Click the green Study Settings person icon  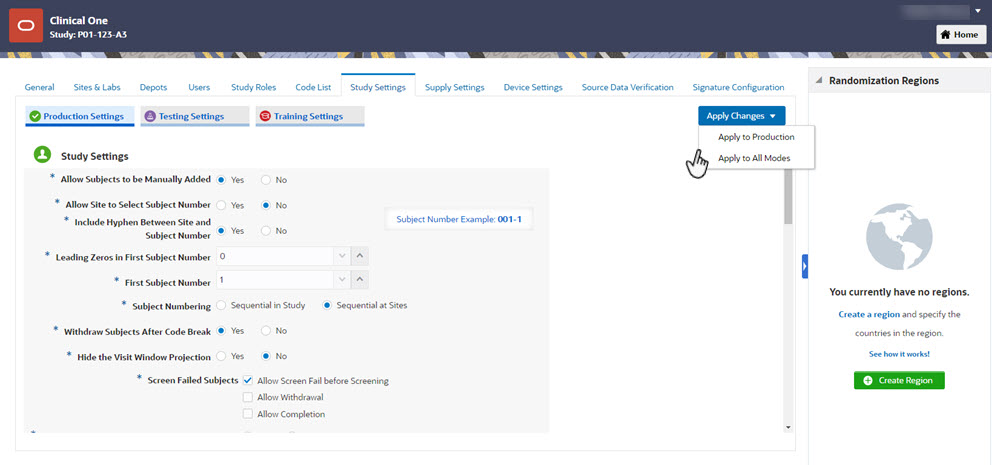pyautogui.click(x=42, y=155)
